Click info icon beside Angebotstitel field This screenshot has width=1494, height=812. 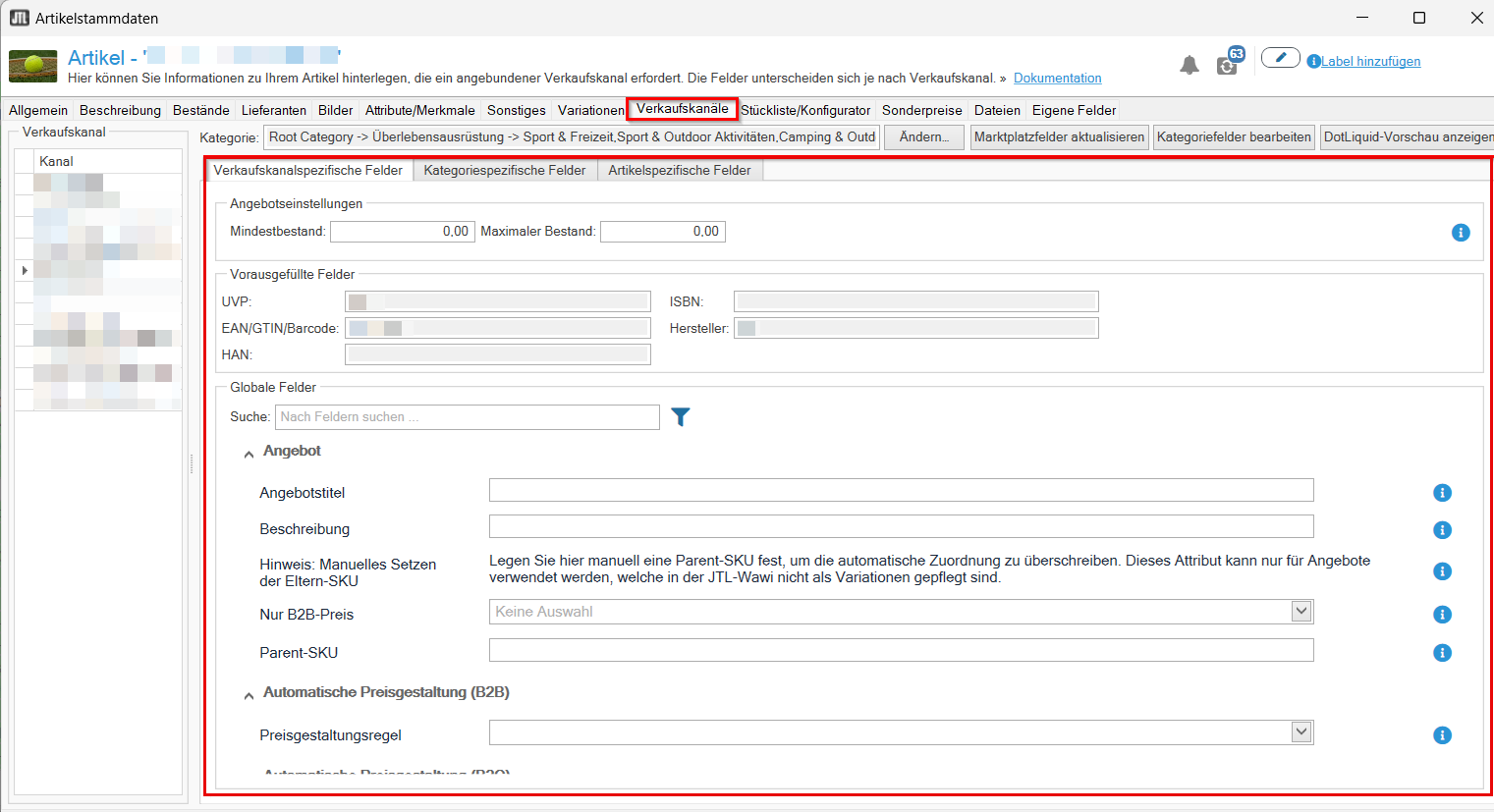[x=1442, y=493]
